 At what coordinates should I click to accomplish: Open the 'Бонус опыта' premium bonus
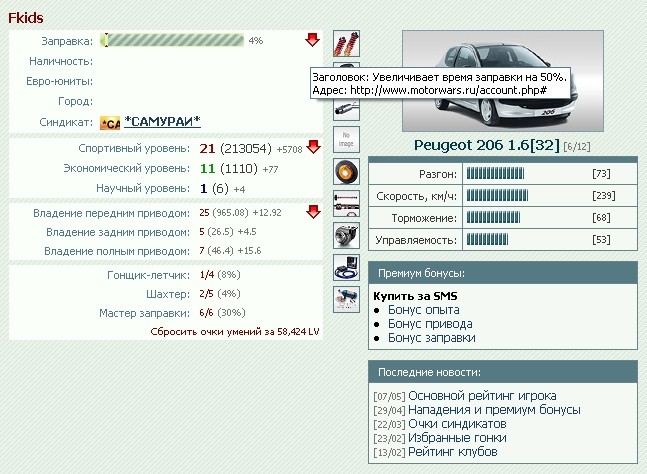tap(423, 310)
